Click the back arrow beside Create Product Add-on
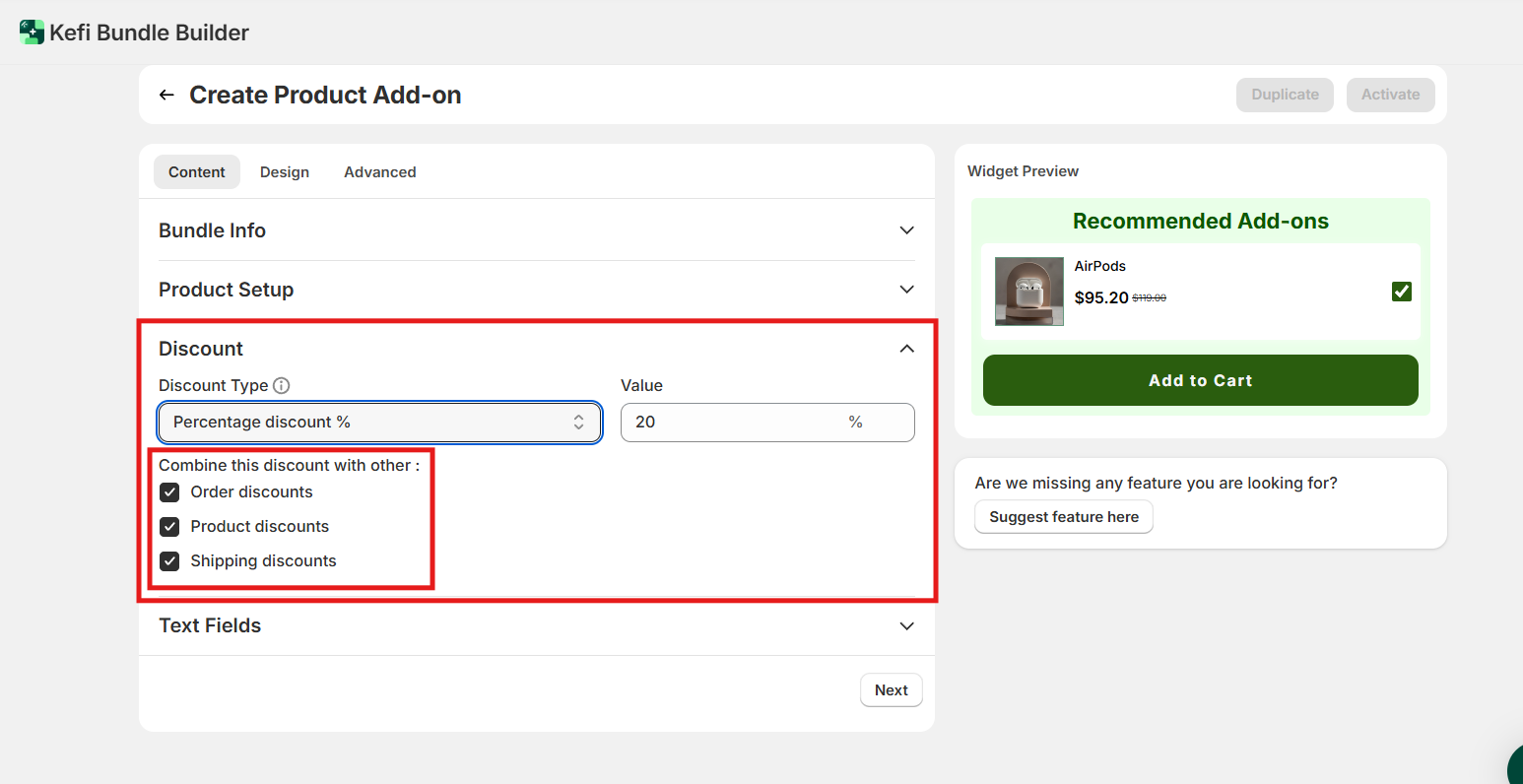 (x=166, y=95)
